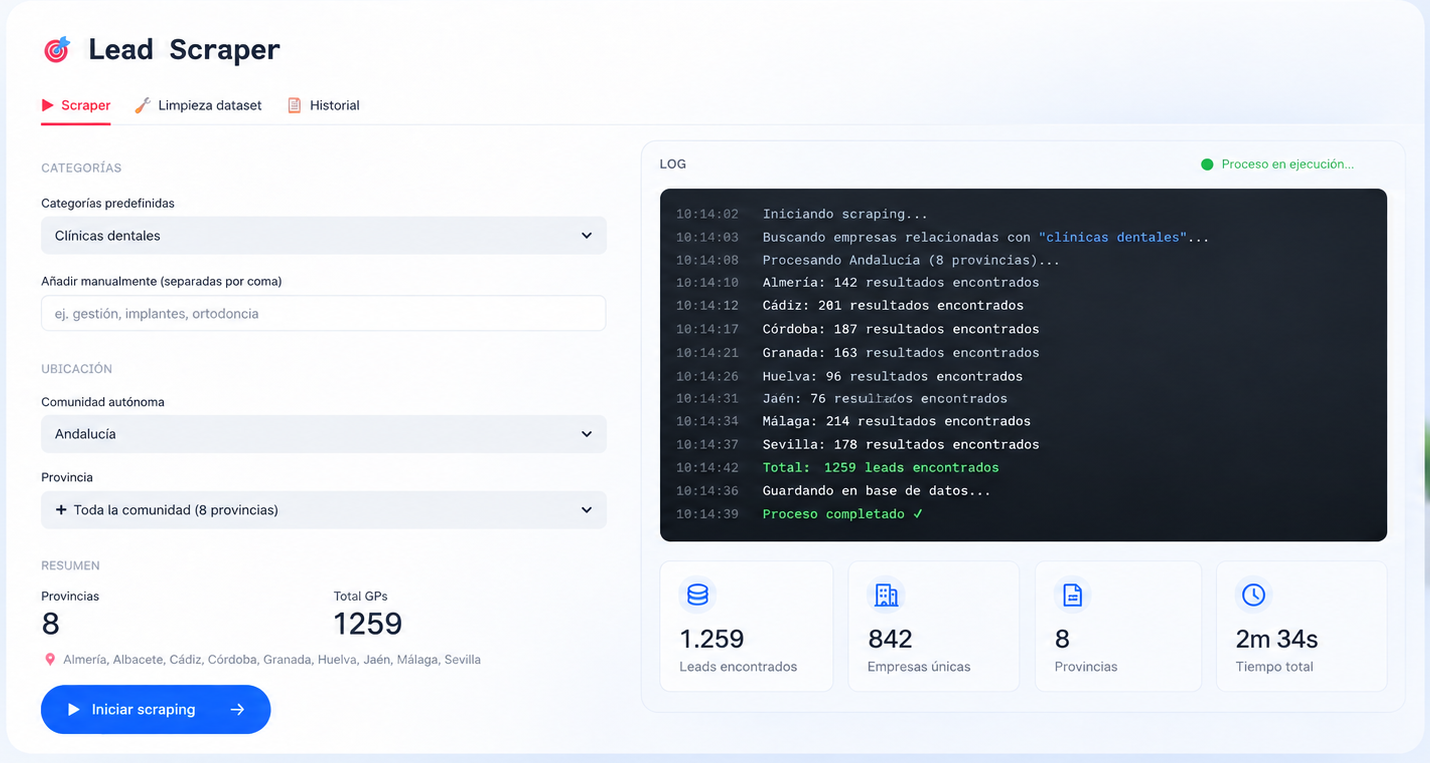The width and height of the screenshot is (1430, 763).
Task: Click the log line 'Huelva: 96 resultados encontrados'
Action: tap(892, 377)
